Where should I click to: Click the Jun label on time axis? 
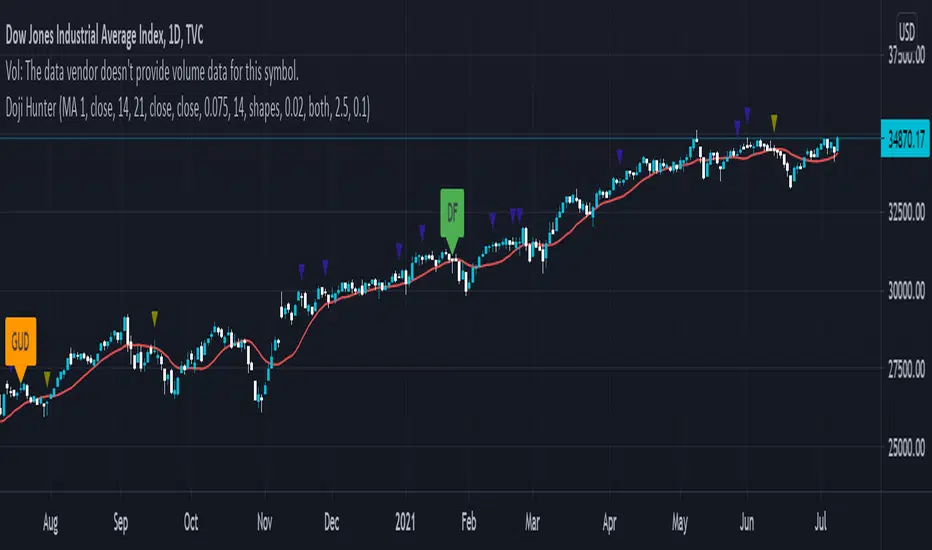pyautogui.click(x=747, y=522)
